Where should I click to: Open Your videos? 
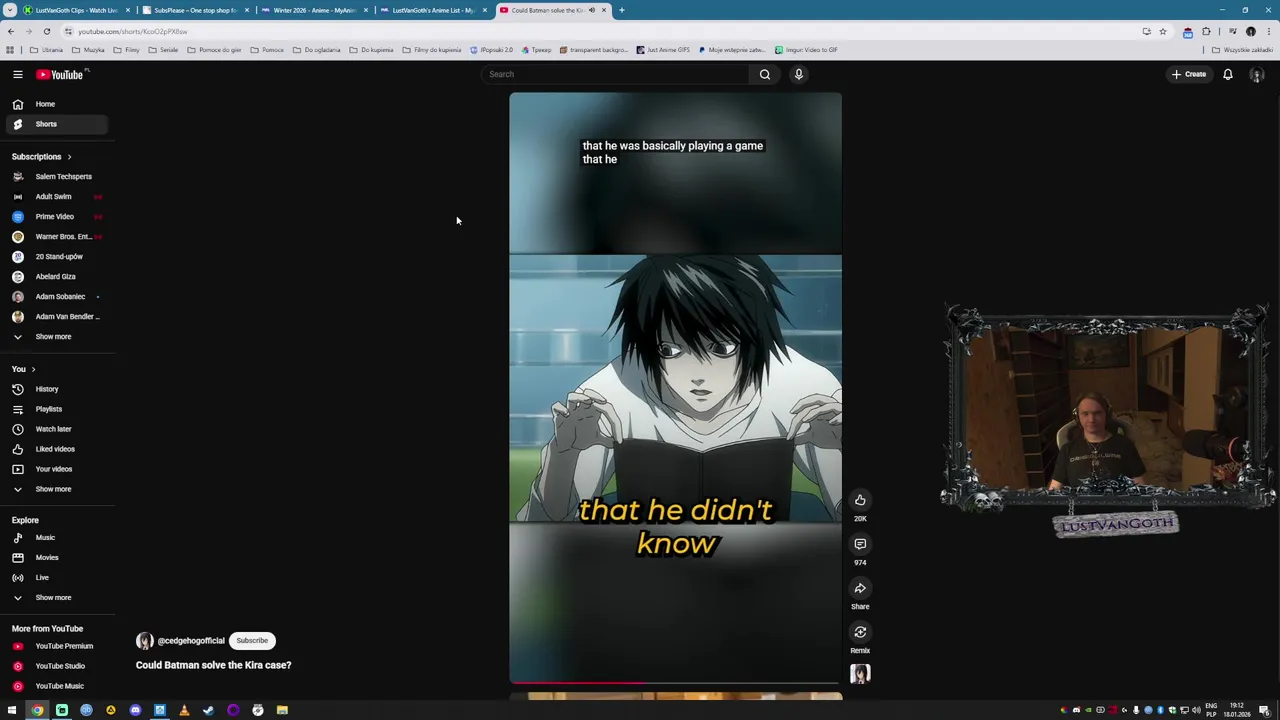click(x=56, y=469)
